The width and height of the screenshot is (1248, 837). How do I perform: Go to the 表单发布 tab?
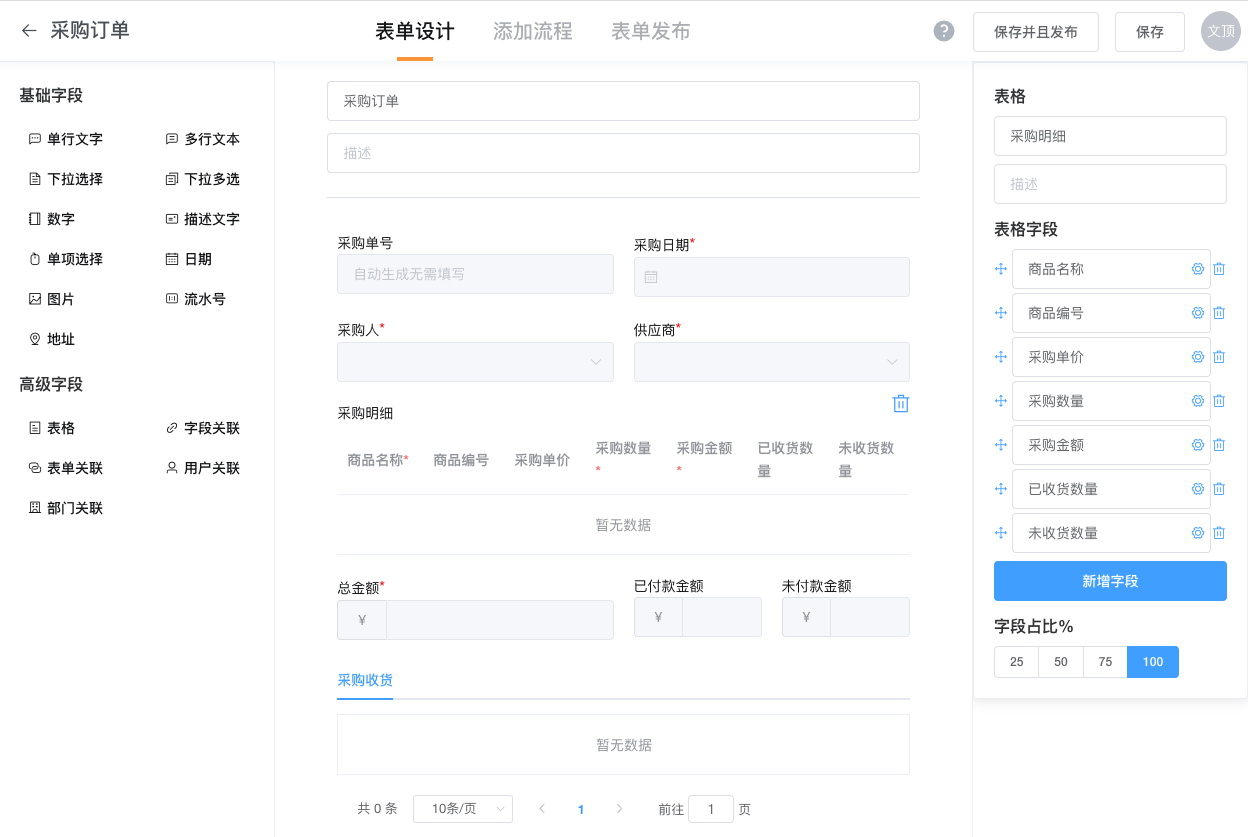[650, 31]
